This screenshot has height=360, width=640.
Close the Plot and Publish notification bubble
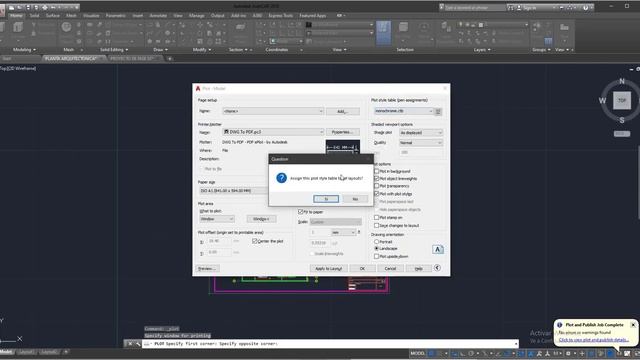point(633,325)
